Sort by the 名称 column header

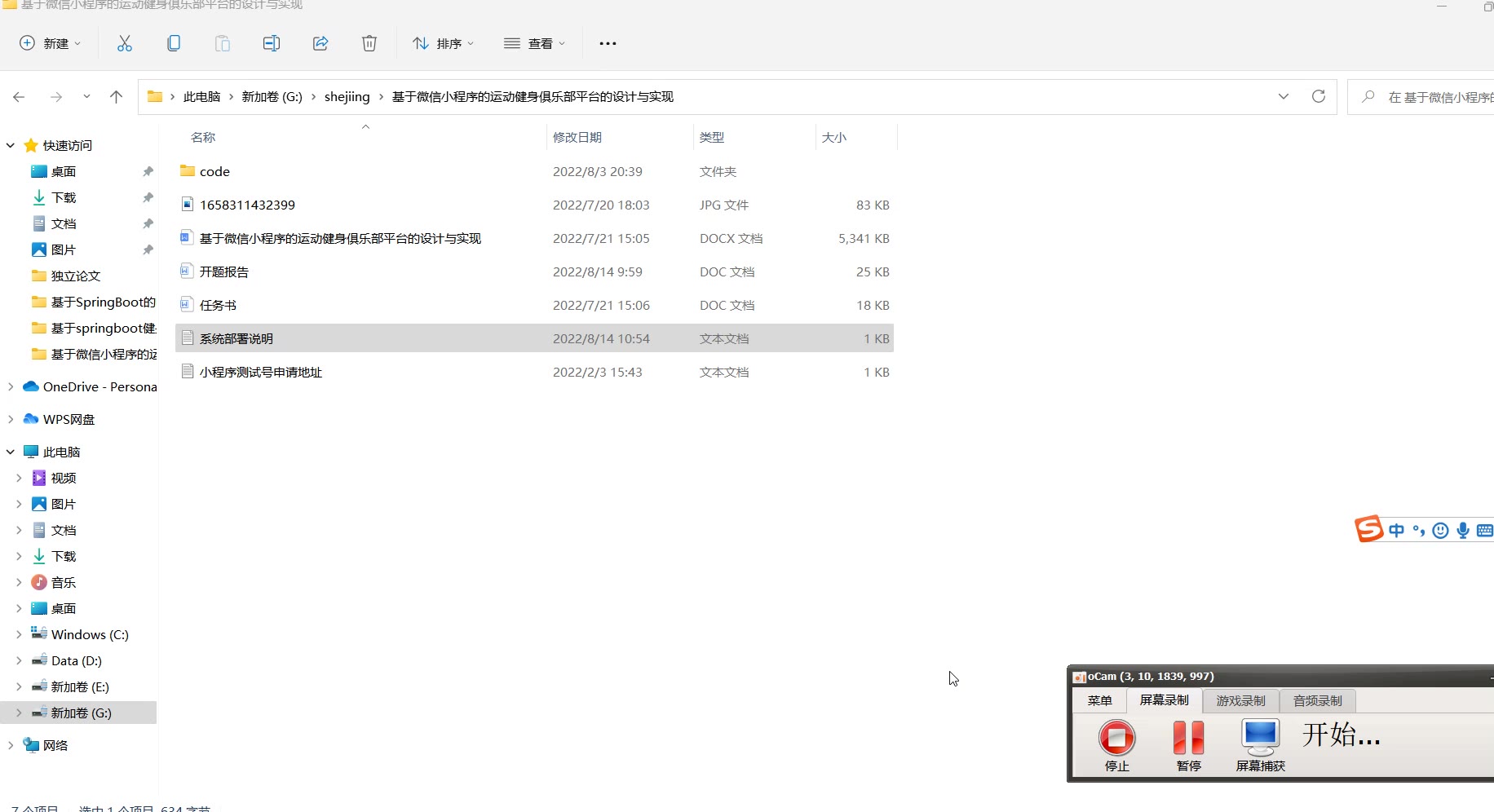[203, 137]
